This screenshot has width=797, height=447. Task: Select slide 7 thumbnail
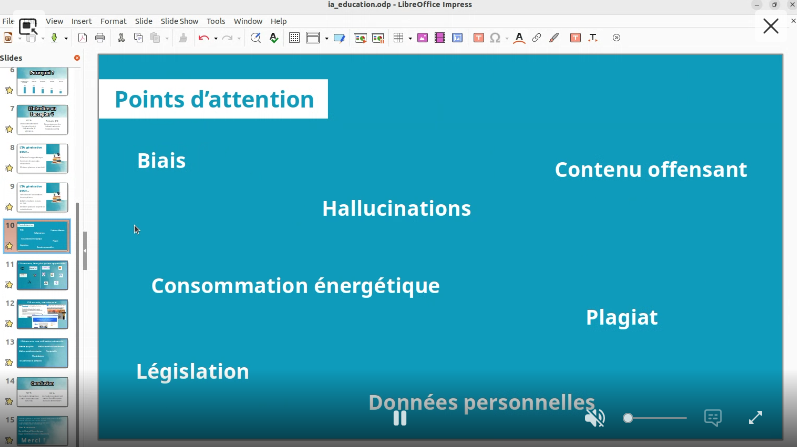coord(42,120)
